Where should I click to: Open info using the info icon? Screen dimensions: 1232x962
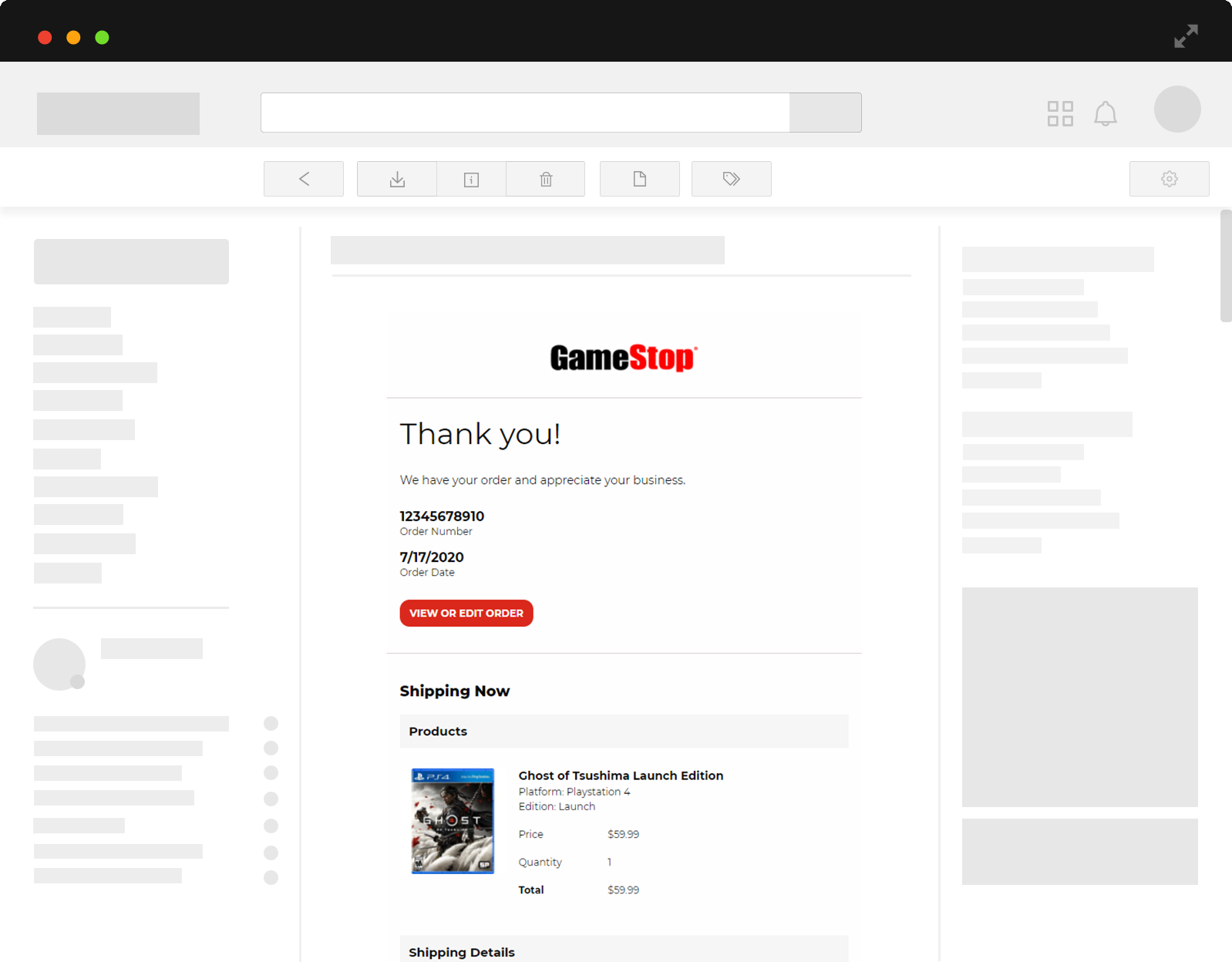point(471,179)
